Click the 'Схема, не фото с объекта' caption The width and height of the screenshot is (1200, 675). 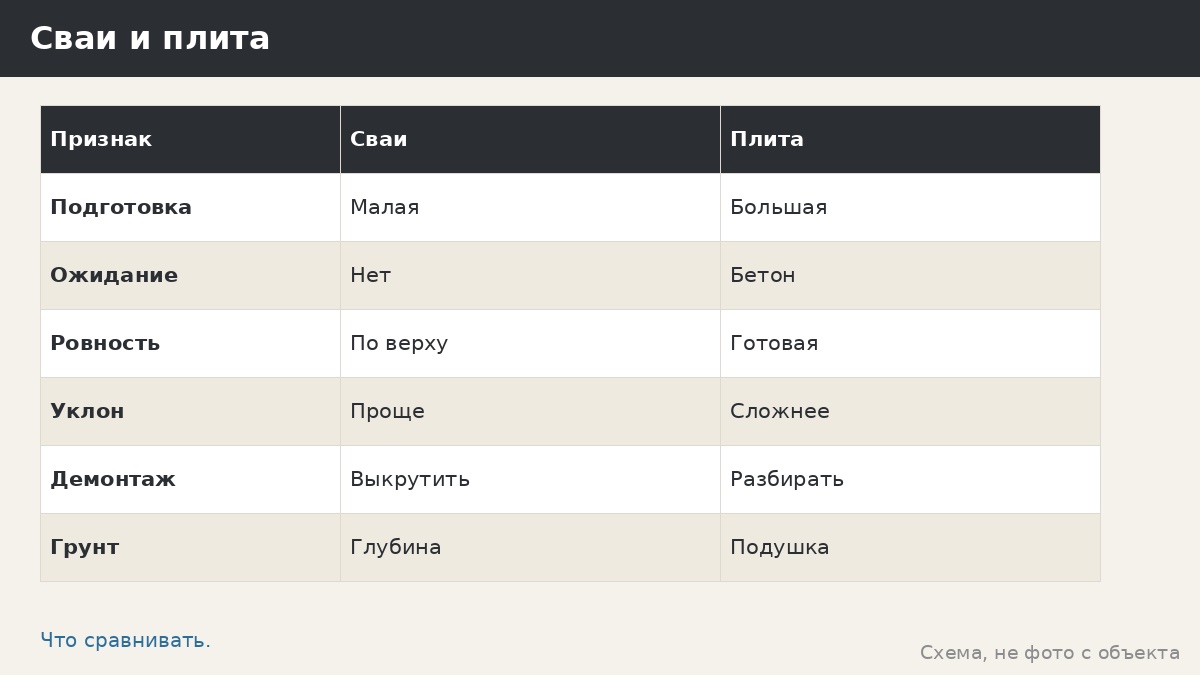(x=1050, y=653)
